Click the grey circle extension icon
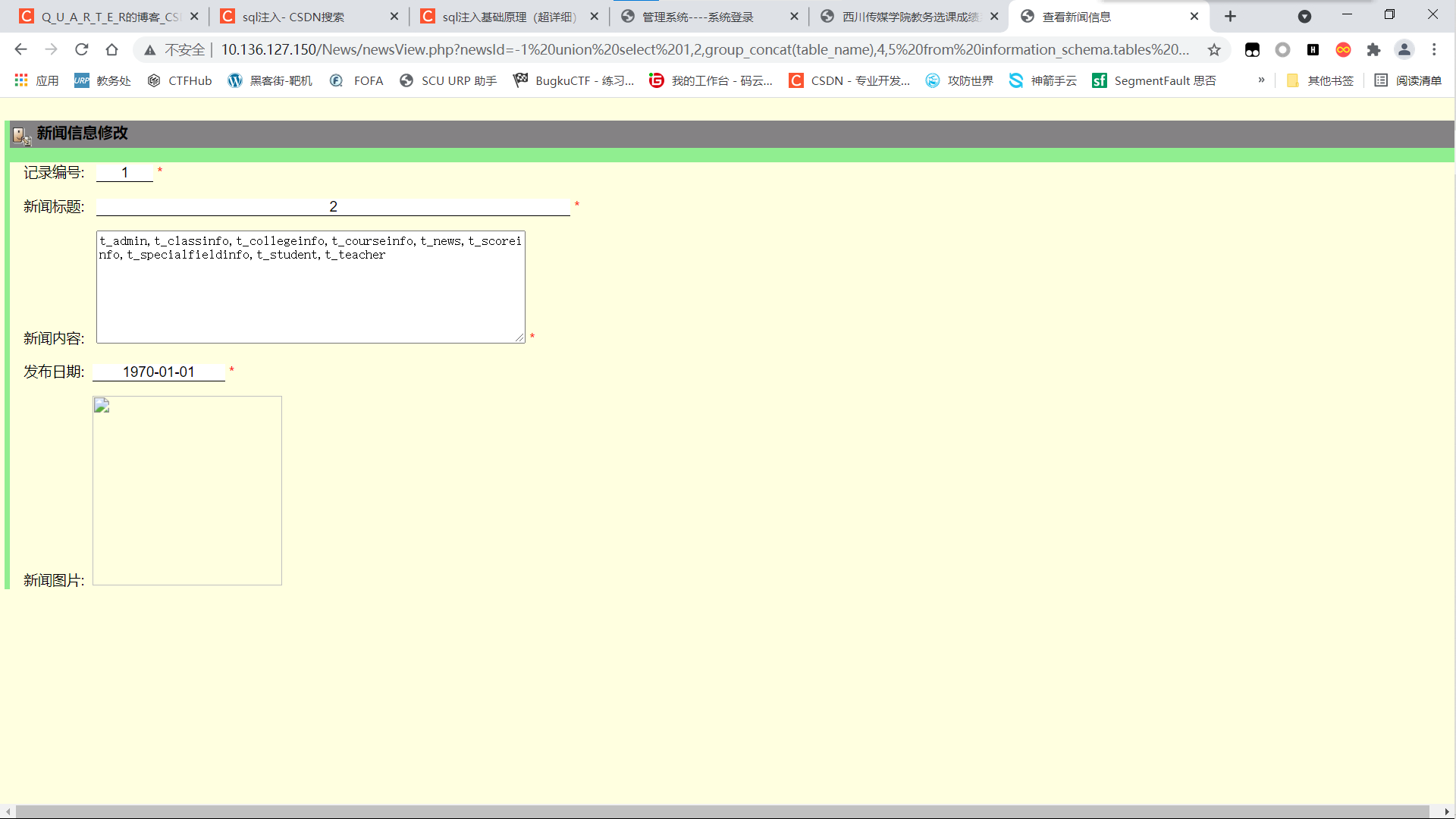Viewport: 1456px width, 819px height. tap(1282, 49)
